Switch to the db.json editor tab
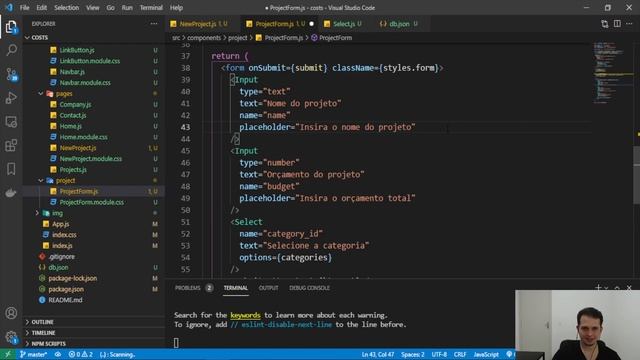The height and width of the screenshot is (360, 640). [399, 24]
